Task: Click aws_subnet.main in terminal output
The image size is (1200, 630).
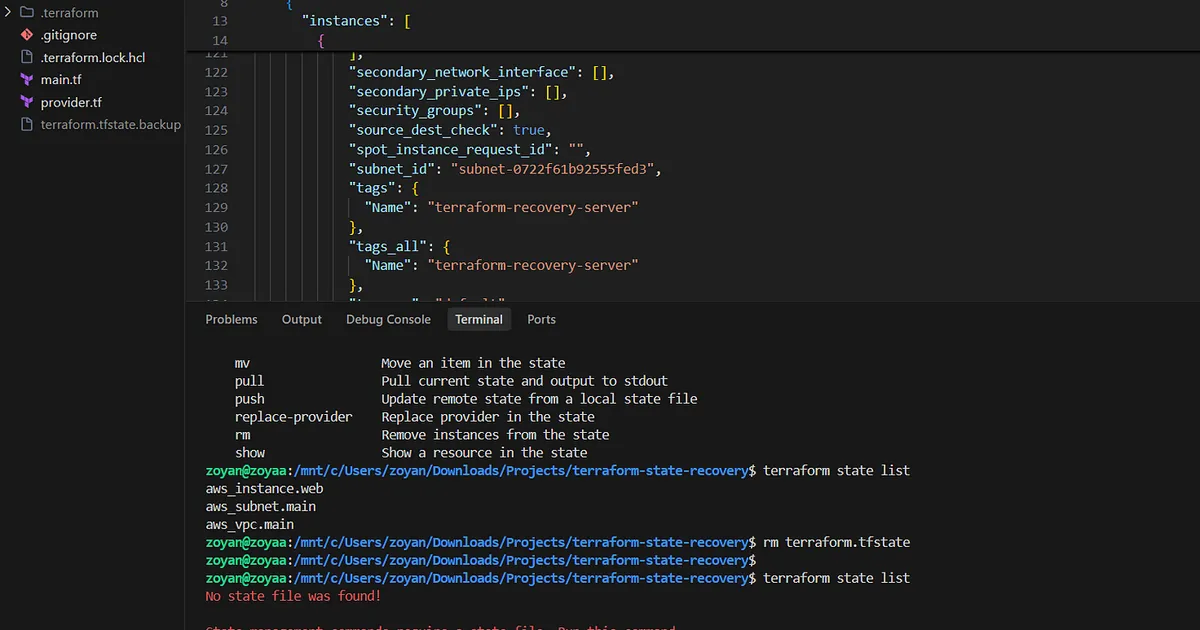Action: click(x=261, y=506)
